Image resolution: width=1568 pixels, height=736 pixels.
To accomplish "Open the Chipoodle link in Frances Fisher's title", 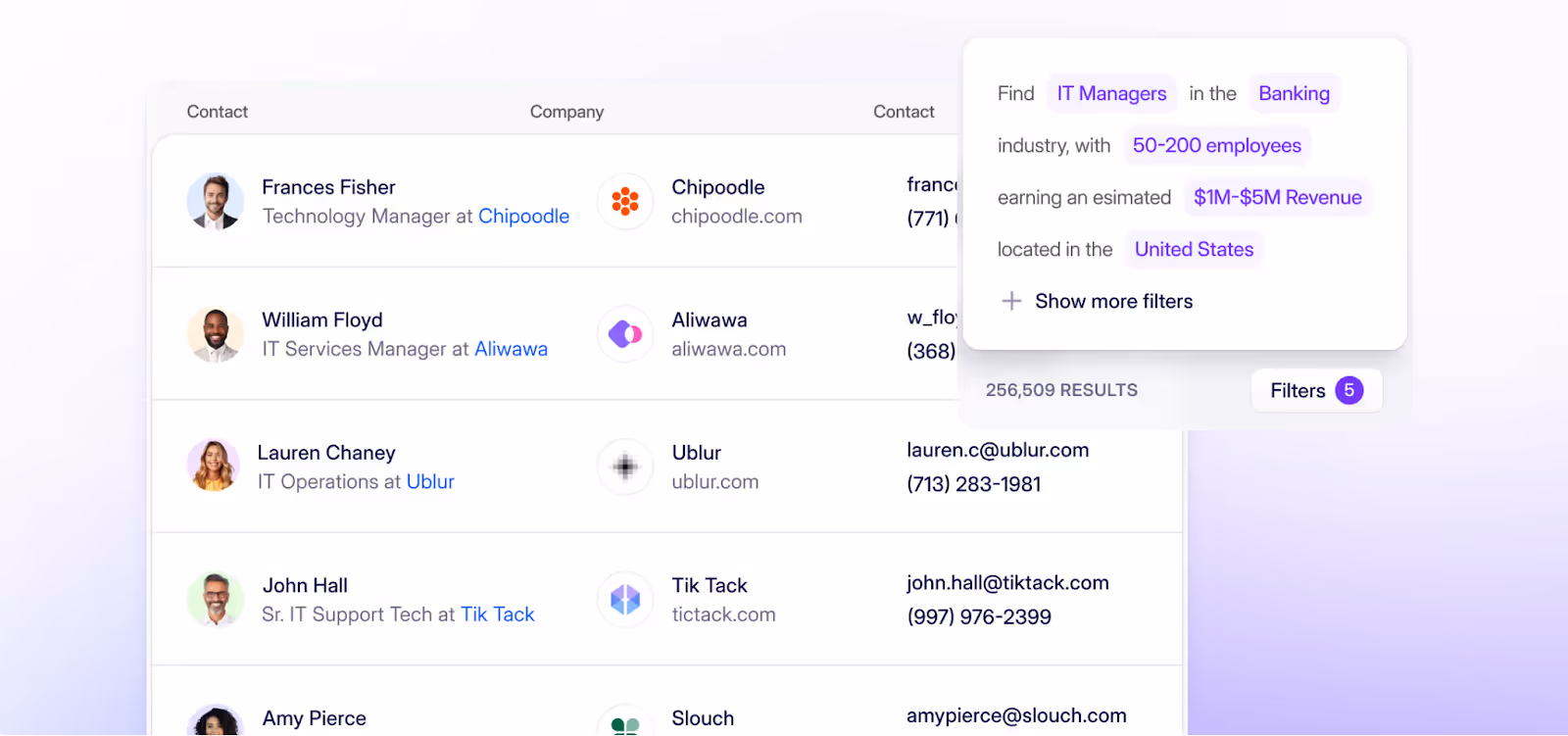I will click(523, 217).
